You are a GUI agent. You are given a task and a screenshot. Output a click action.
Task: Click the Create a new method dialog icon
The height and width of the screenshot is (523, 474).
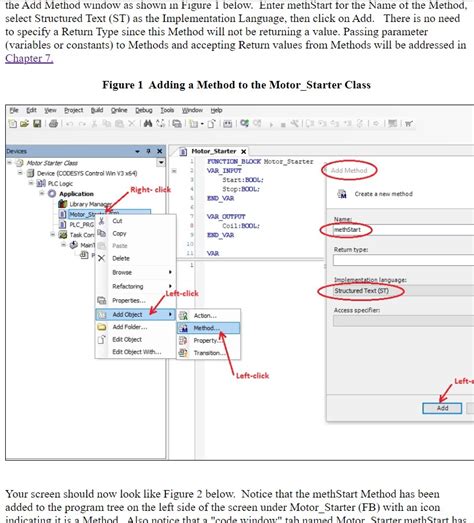[x=342, y=194]
